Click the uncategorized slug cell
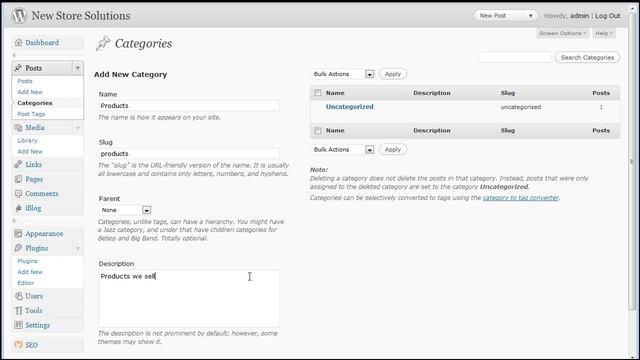 click(x=521, y=107)
